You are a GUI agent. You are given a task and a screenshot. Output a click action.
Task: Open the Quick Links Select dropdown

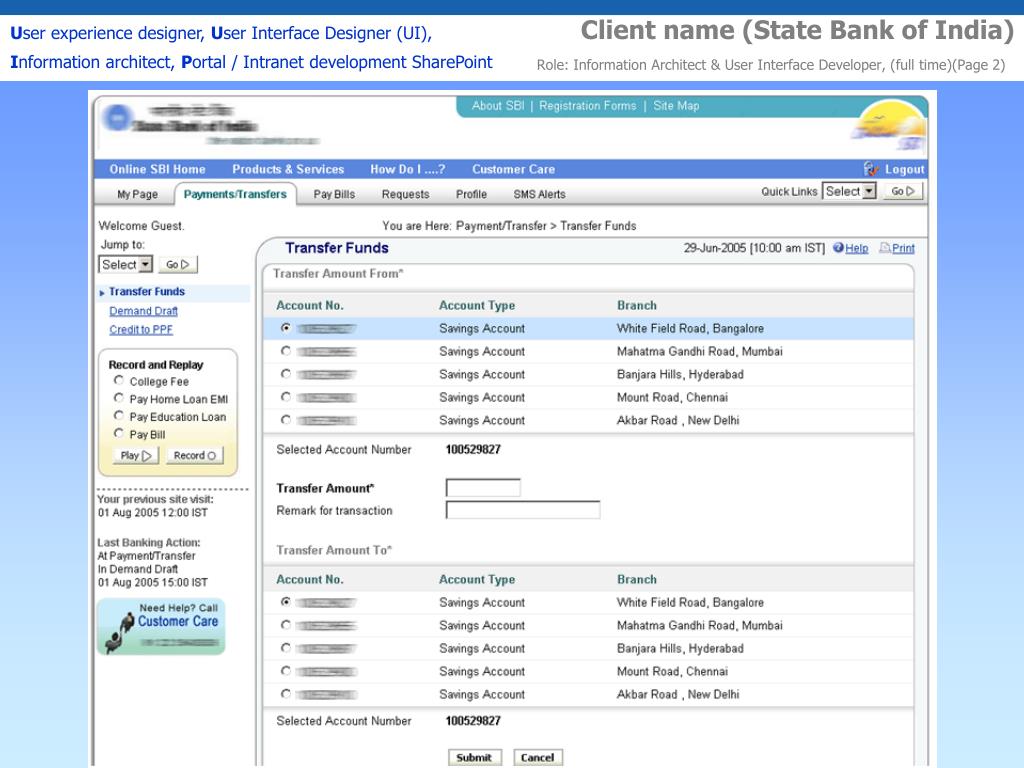pyautogui.click(x=848, y=191)
